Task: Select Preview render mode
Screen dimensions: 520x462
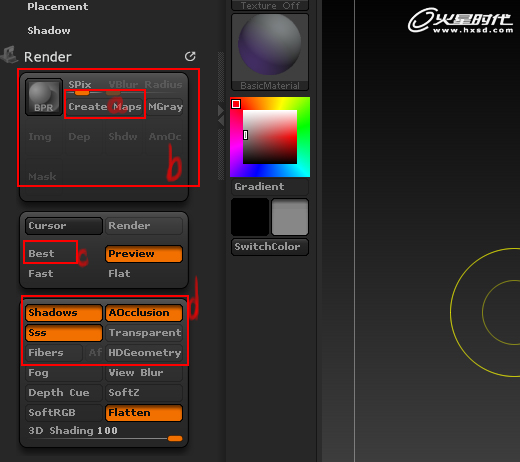Action: pyautogui.click(x=144, y=254)
